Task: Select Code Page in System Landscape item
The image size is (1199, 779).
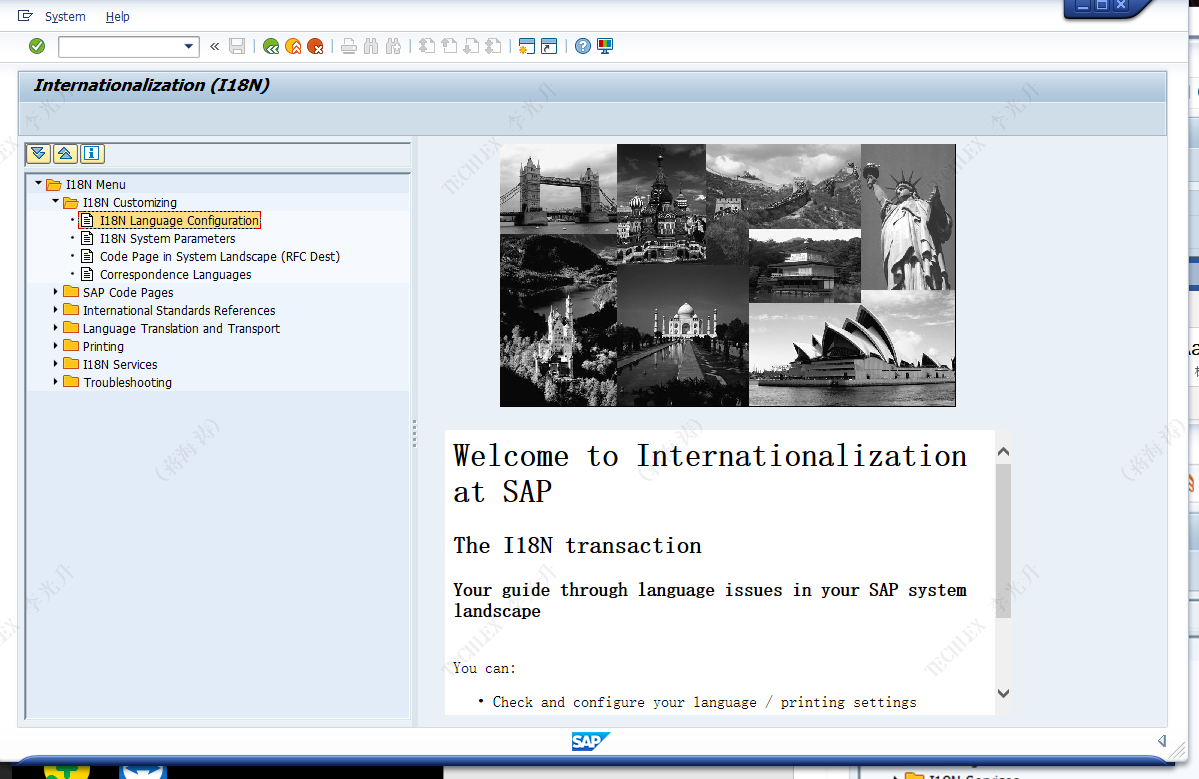Action: [219, 256]
